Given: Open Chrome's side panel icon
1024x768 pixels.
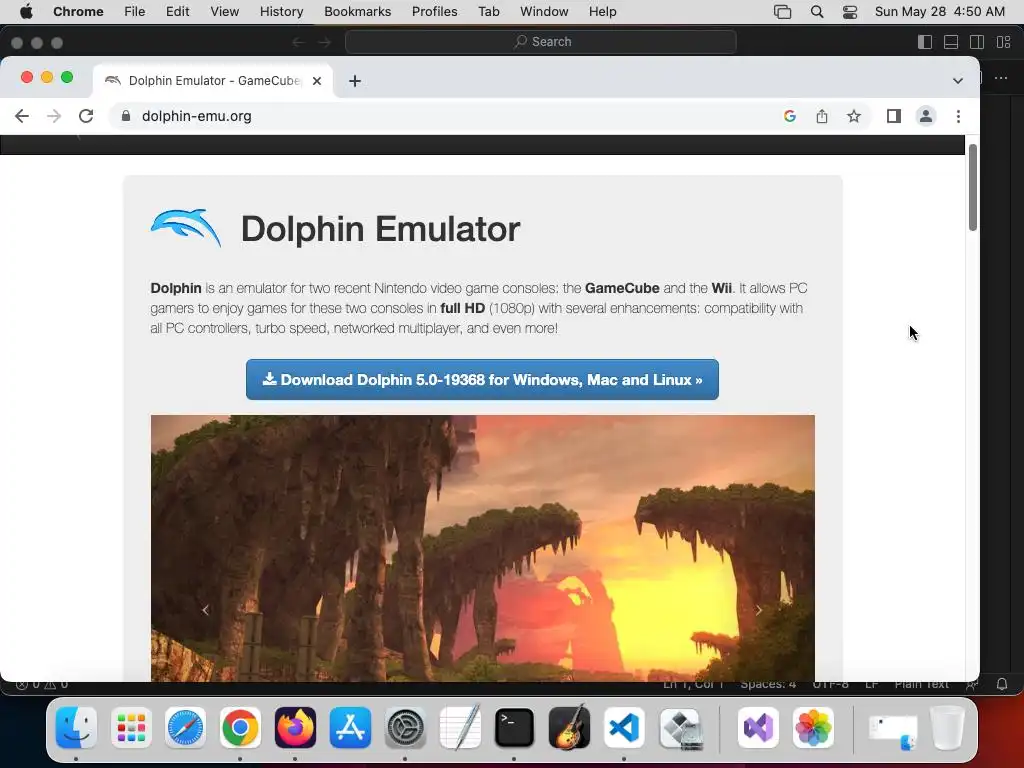Looking at the screenshot, I should click(x=893, y=116).
